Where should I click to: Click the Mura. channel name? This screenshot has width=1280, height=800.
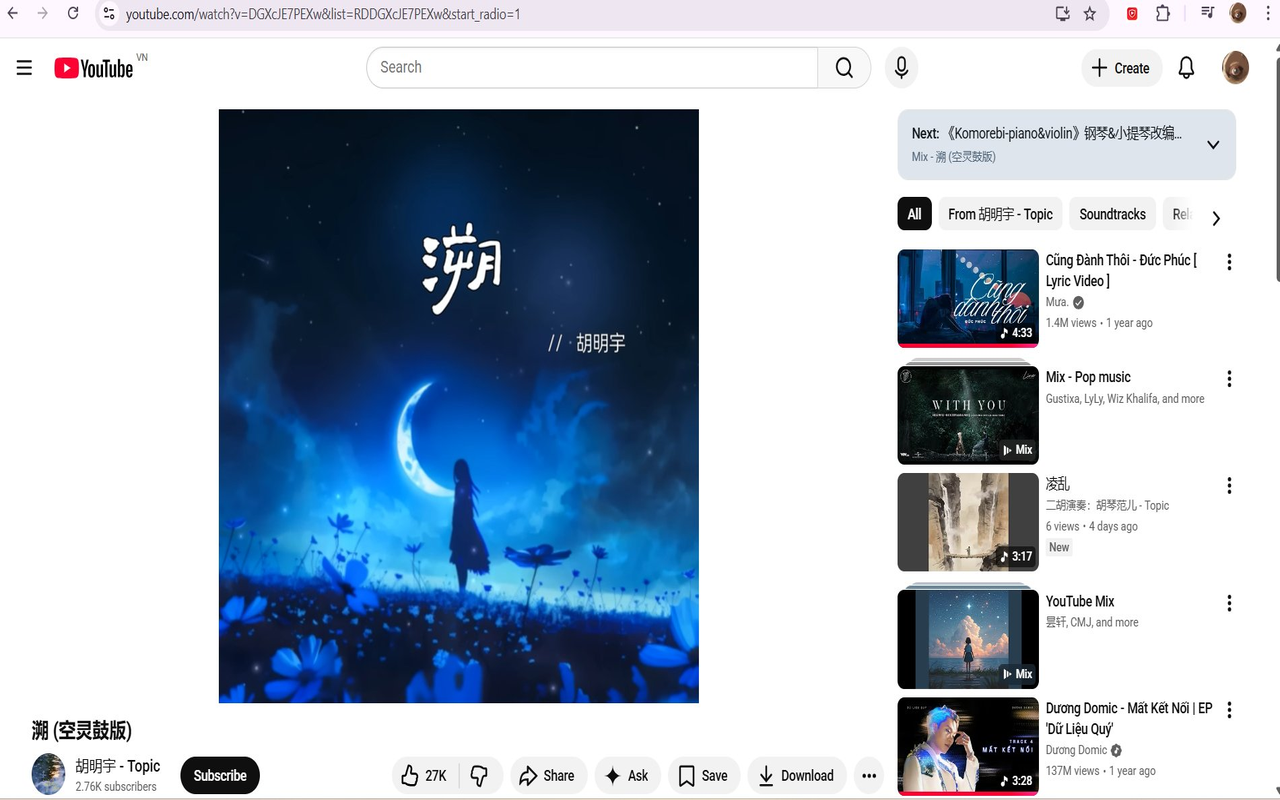(1057, 302)
